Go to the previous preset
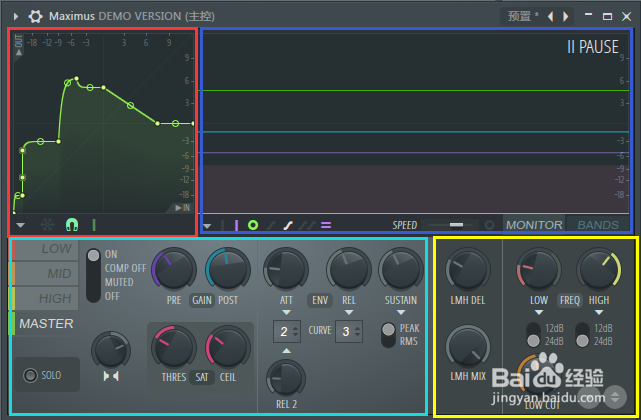Viewport: 641px width, 420px height. 551,16
